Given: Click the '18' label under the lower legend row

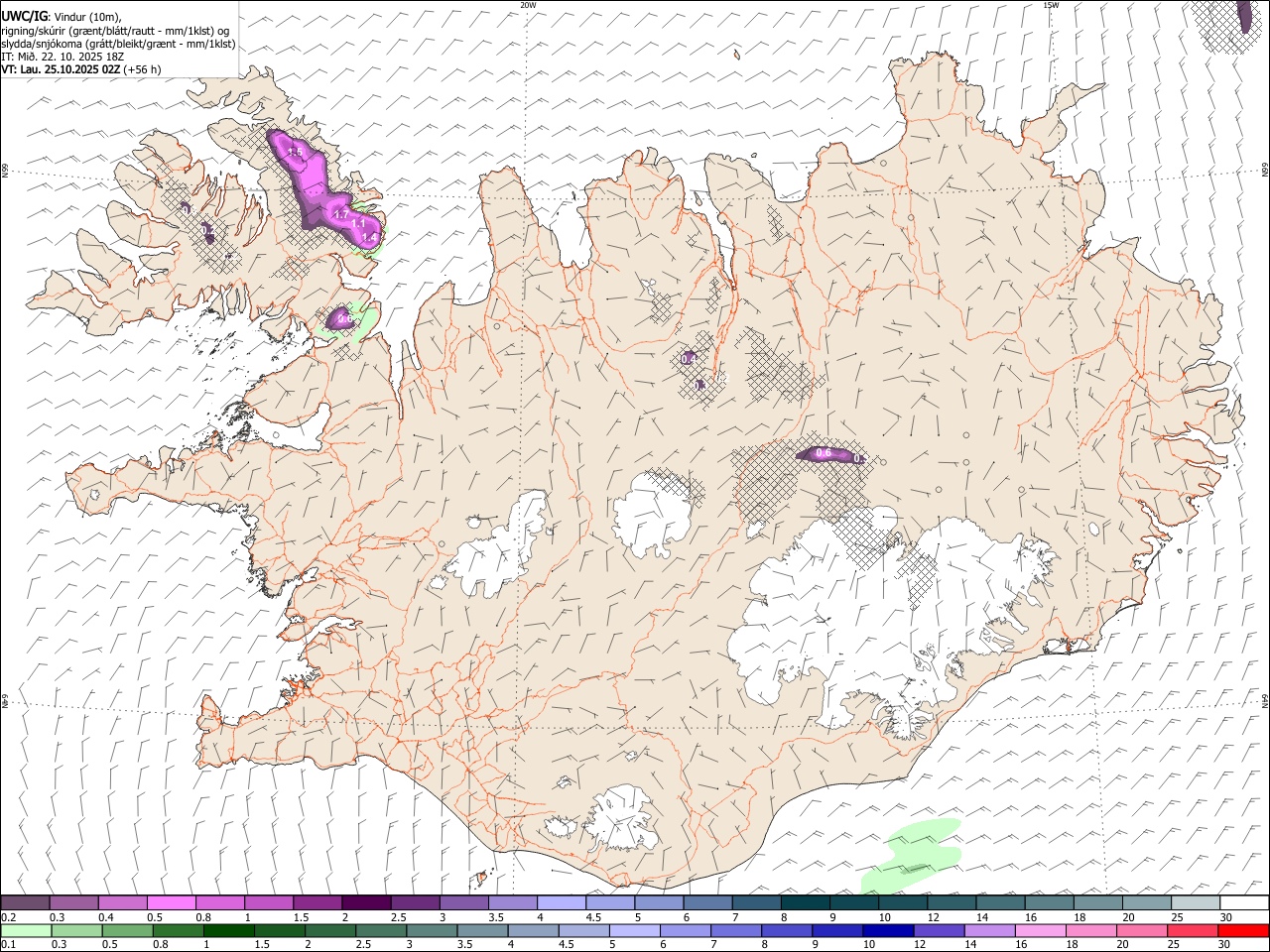Looking at the screenshot, I should pyautogui.click(x=1073, y=945).
